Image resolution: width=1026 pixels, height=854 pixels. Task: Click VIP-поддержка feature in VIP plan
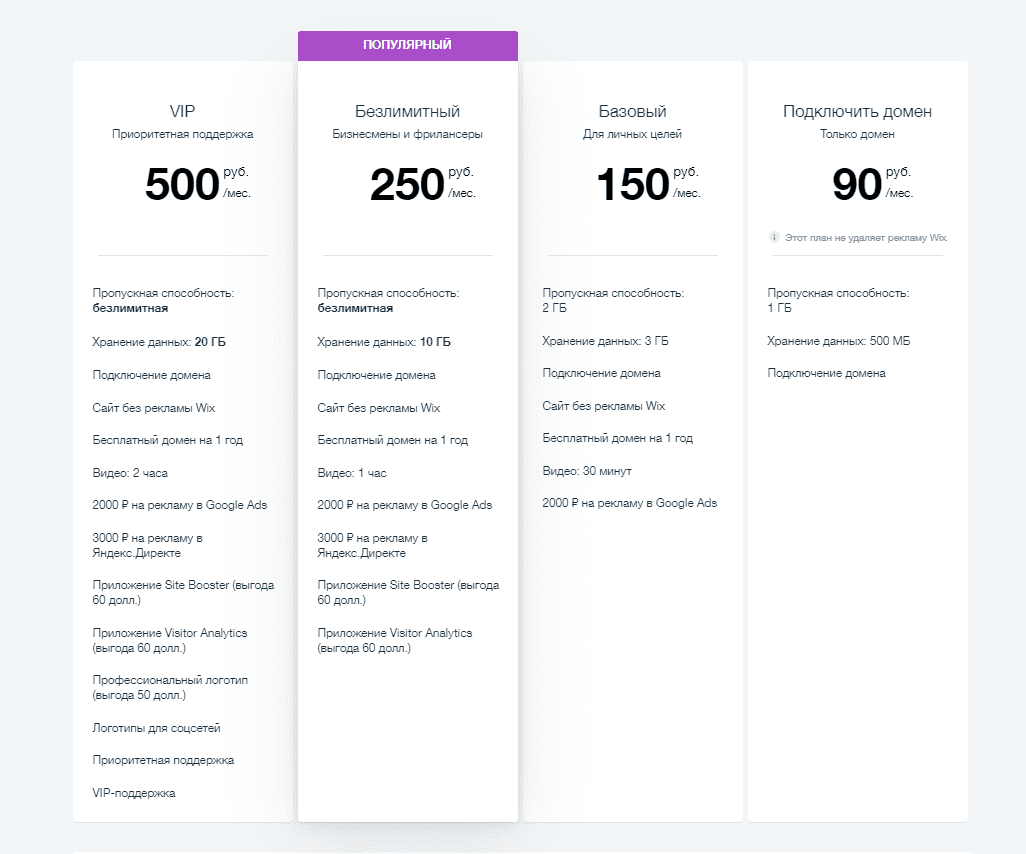pyautogui.click(x=133, y=793)
